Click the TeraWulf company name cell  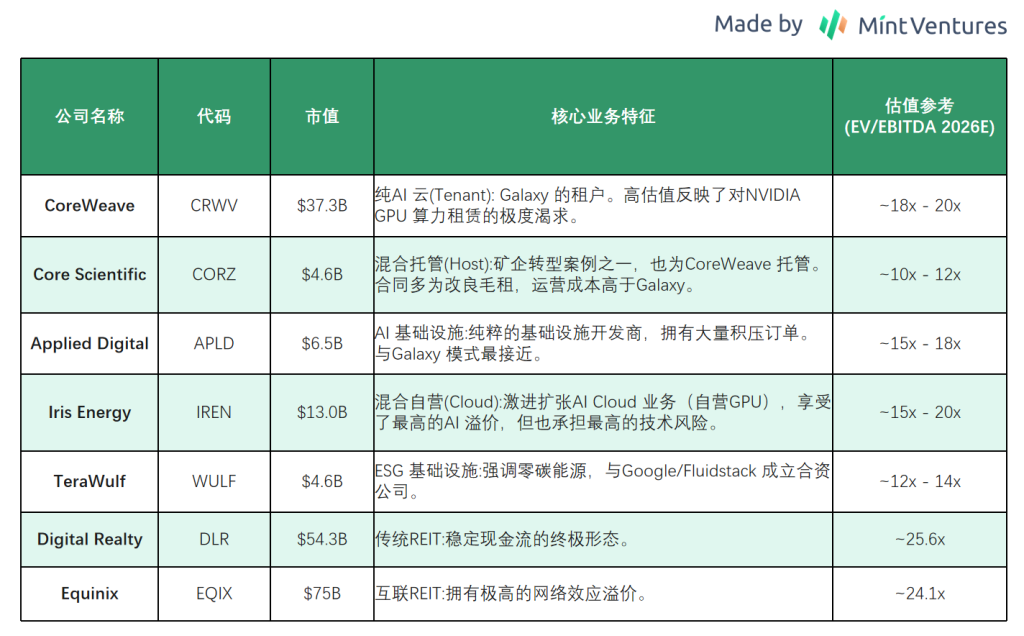tap(89, 481)
